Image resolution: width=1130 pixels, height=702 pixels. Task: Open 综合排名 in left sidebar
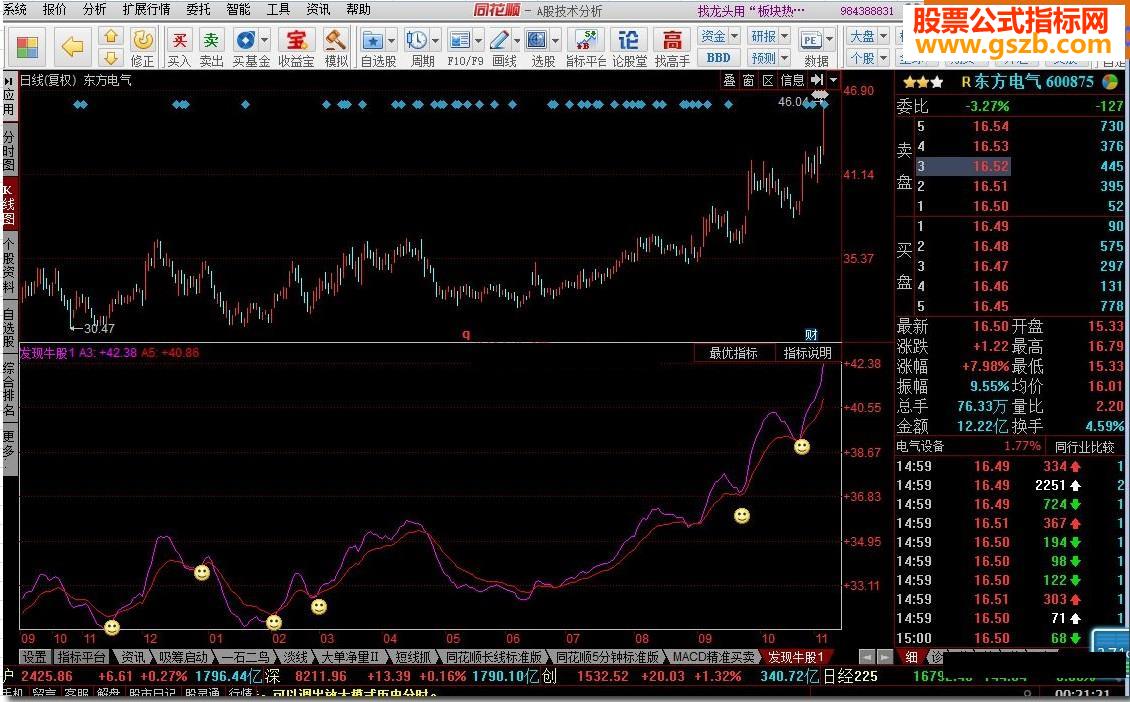click(x=9, y=390)
